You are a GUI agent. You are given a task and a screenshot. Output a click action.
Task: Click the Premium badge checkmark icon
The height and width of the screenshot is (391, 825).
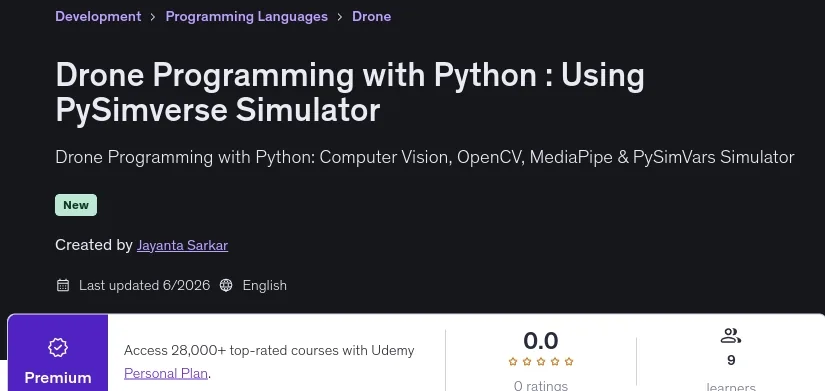[x=58, y=347]
